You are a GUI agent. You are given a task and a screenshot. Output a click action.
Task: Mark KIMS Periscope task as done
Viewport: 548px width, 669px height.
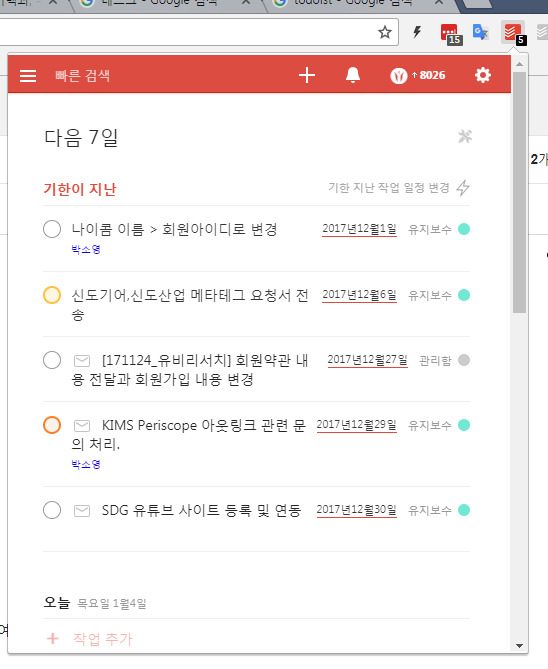click(52, 425)
